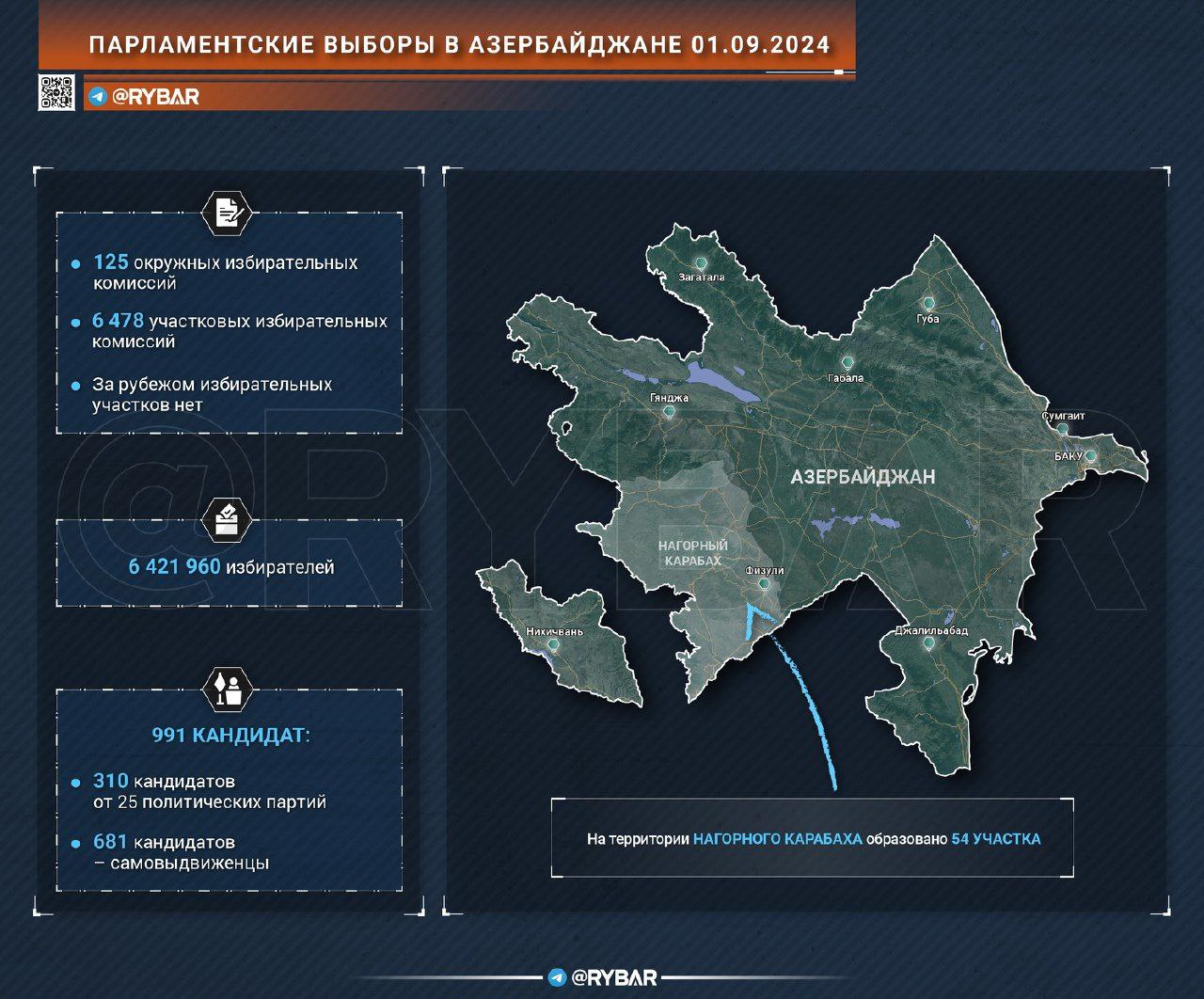Click the '54 участка' highlighted text
Screen dimensions: 1204x999
(x=995, y=838)
